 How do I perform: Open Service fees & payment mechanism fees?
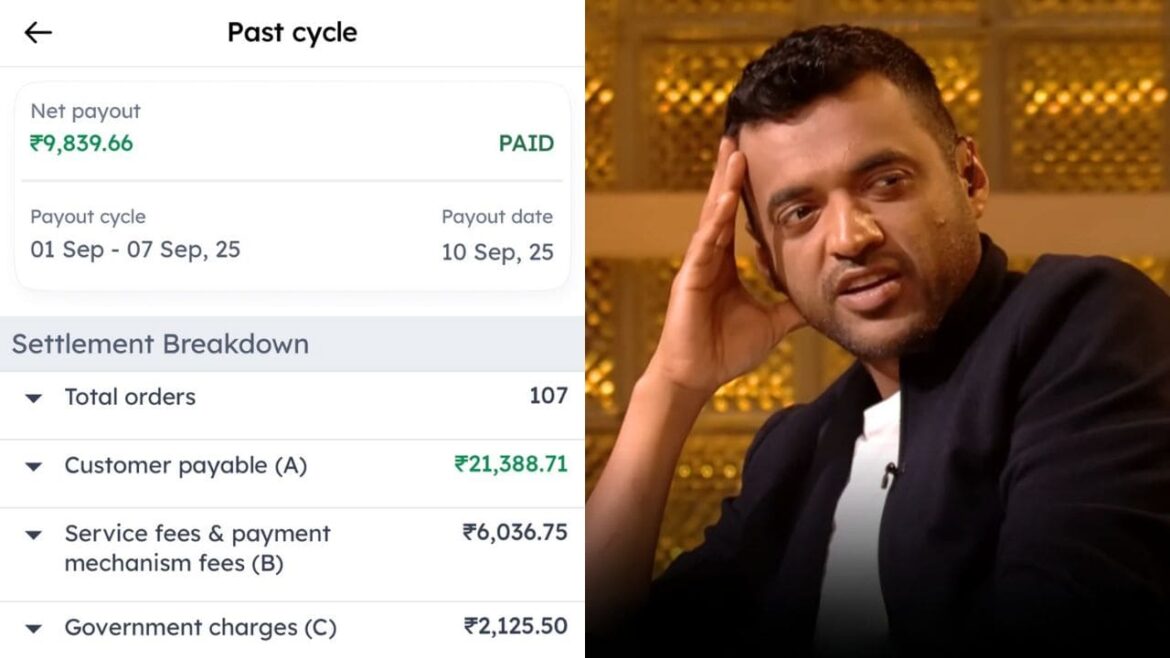point(197,548)
